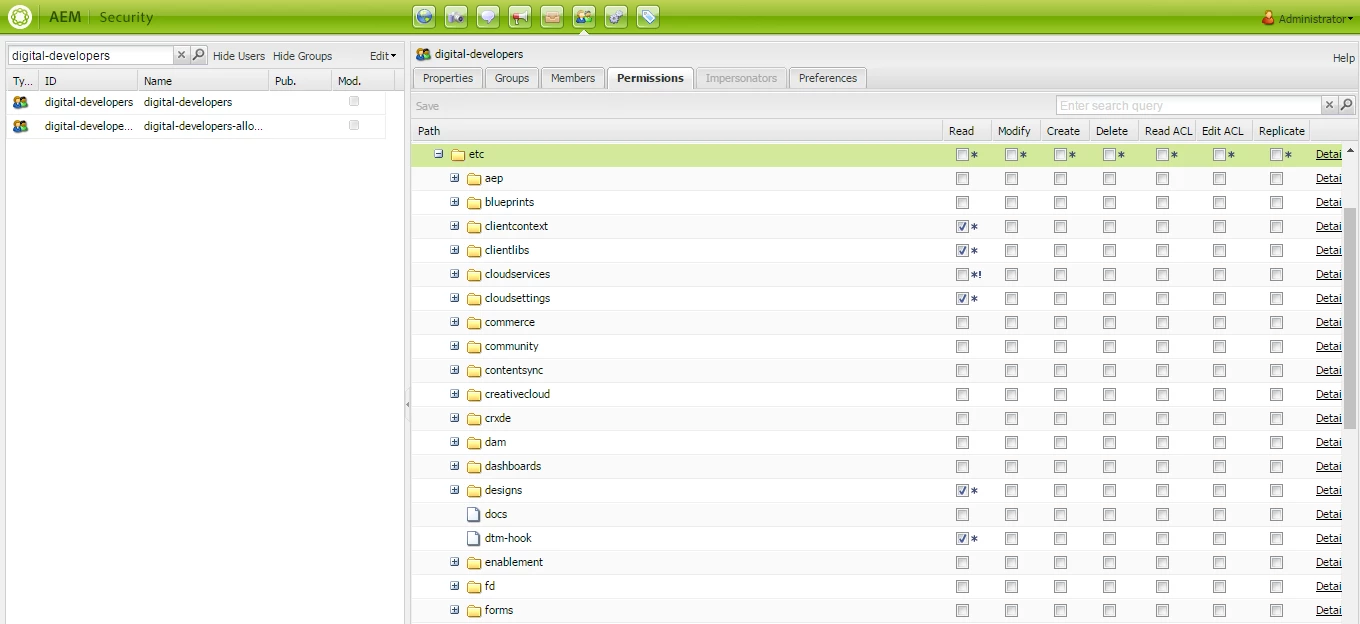This screenshot has width=1360, height=624.
Task: Click the designs folder icon
Action: (x=474, y=491)
